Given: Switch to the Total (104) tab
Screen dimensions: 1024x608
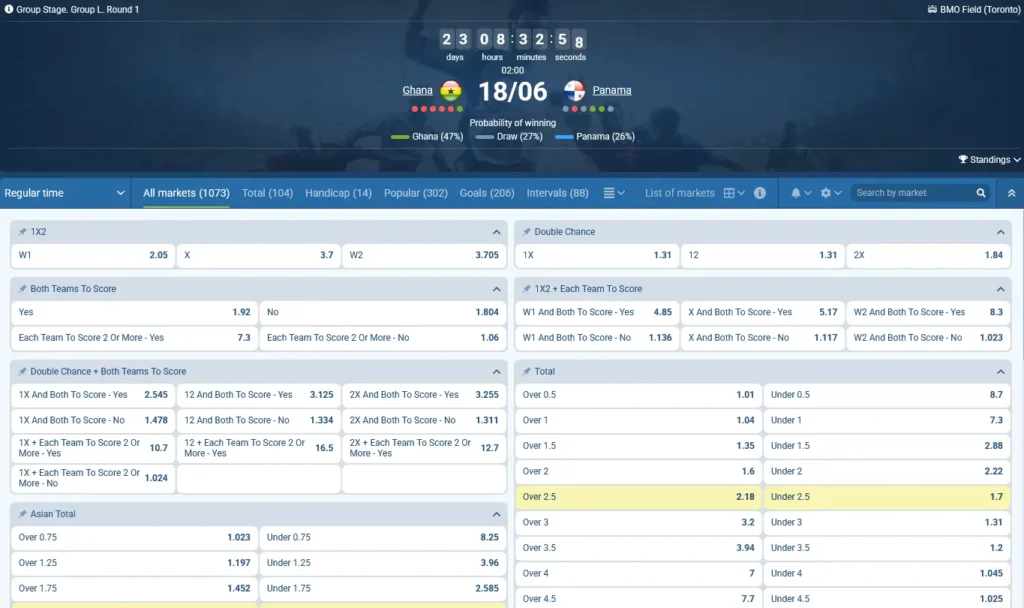Looking at the screenshot, I should pos(267,193).
